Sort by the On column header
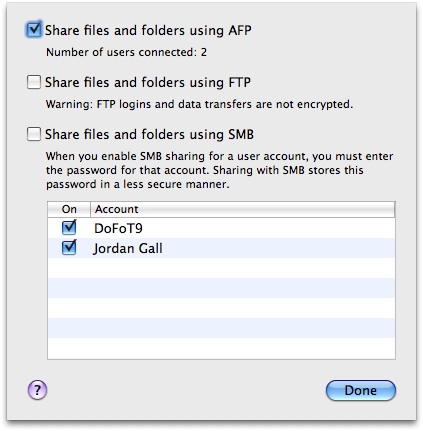The height and width of the screenshot is (431, 423). click(x=69, y=209)
